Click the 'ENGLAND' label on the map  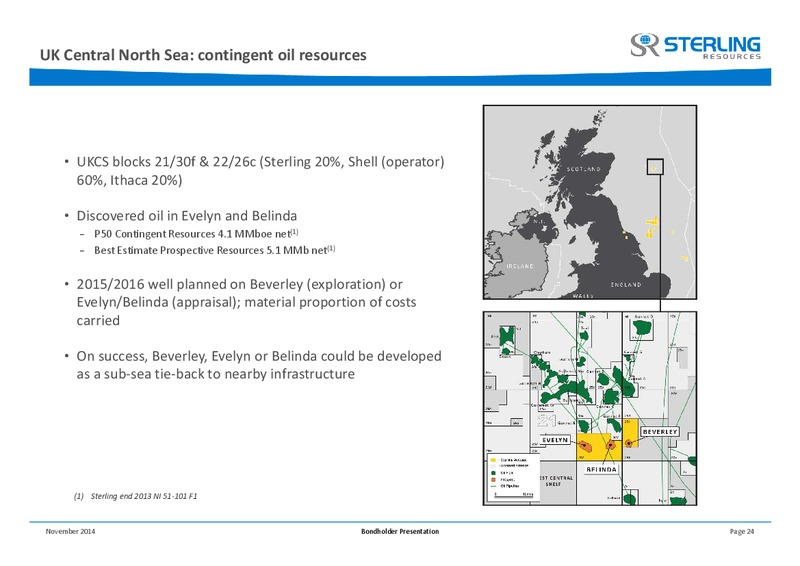626,284
